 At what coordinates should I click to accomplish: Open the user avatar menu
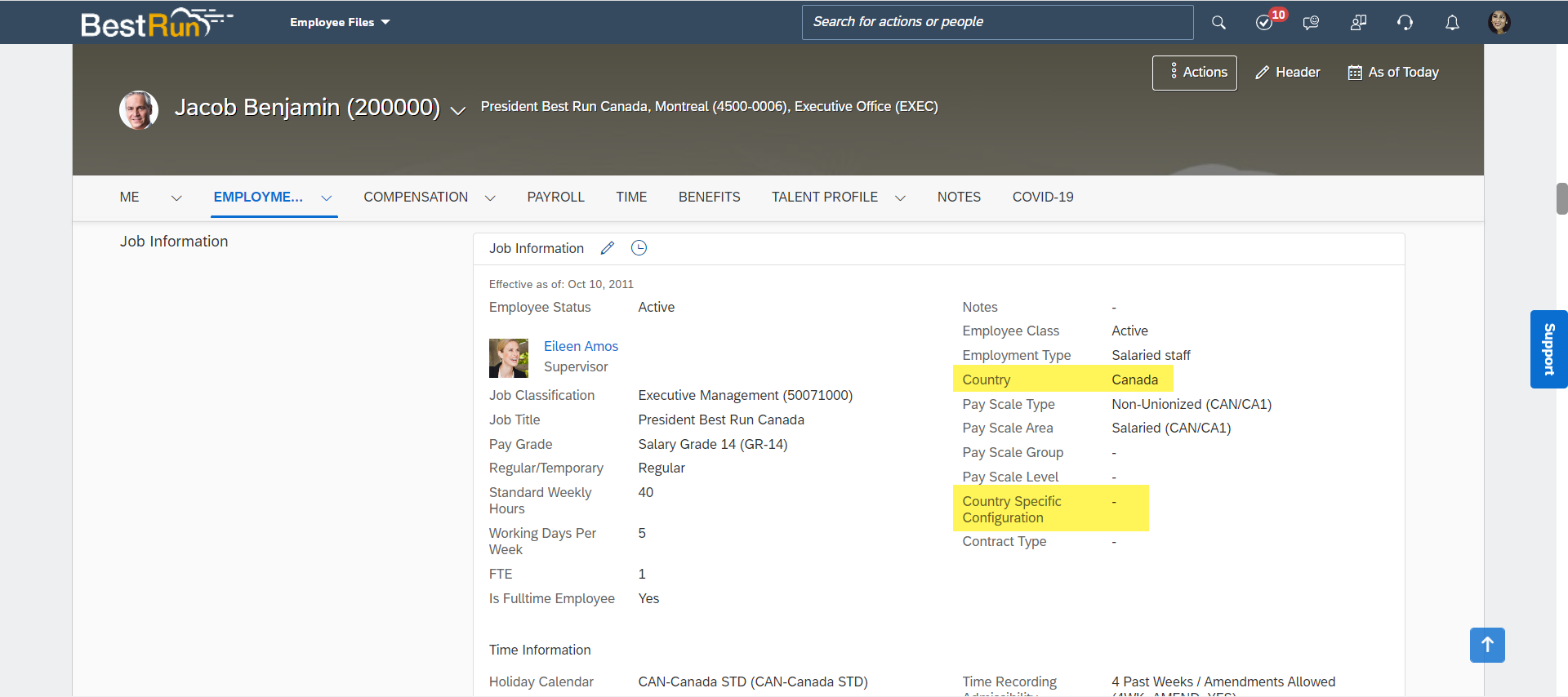click(x=1499, y=22)
